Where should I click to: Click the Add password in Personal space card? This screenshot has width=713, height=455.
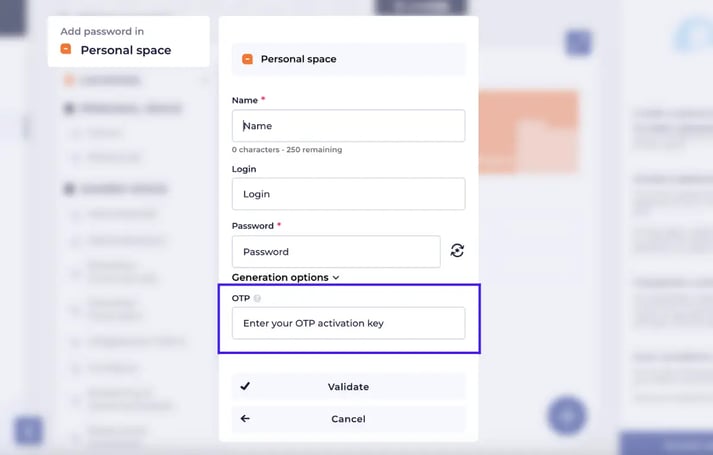pos(128,41)
